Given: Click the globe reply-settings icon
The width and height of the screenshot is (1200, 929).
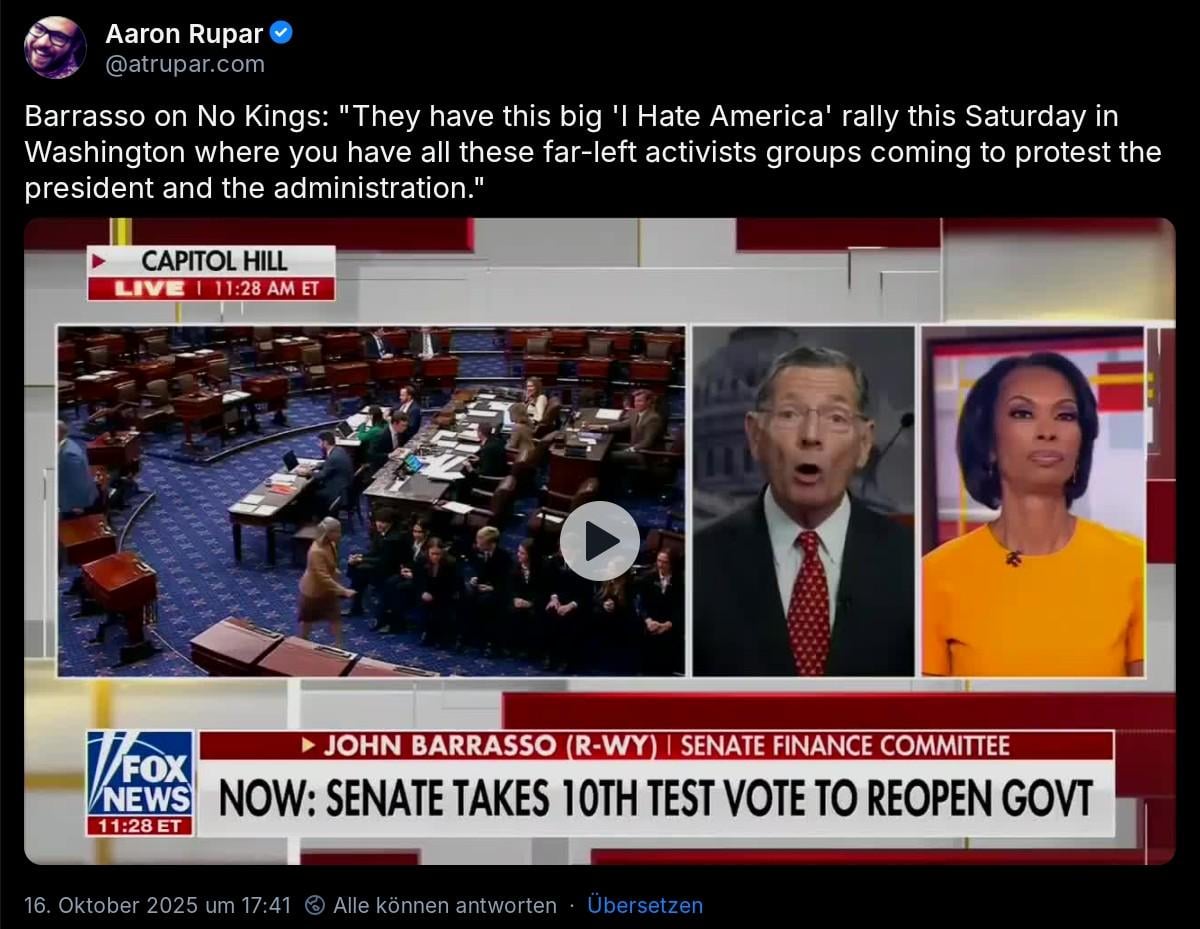Looking at the screenshot, I should coord(315,905).
